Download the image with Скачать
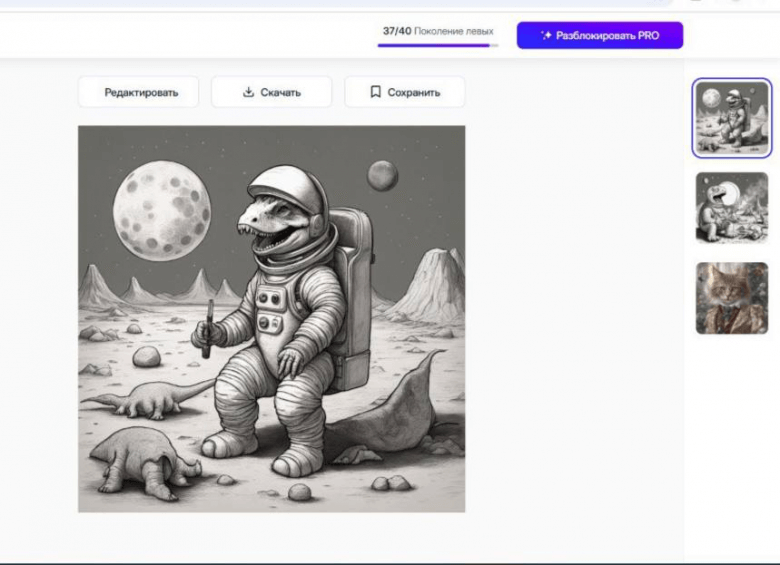The height and width of the screenshot is (565, 780). [x=271, y=92]
